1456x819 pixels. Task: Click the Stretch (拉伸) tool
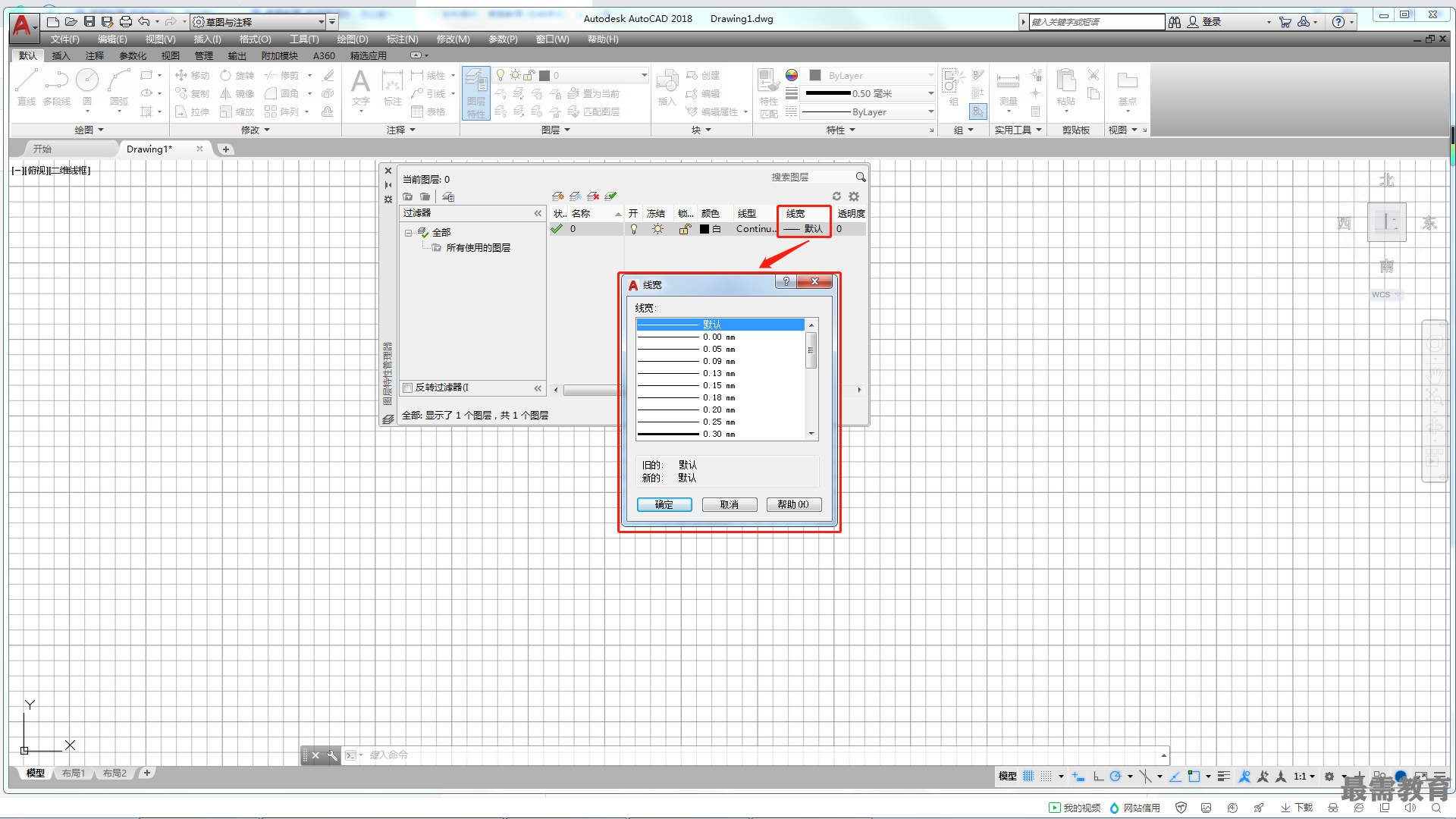[192, 111]
